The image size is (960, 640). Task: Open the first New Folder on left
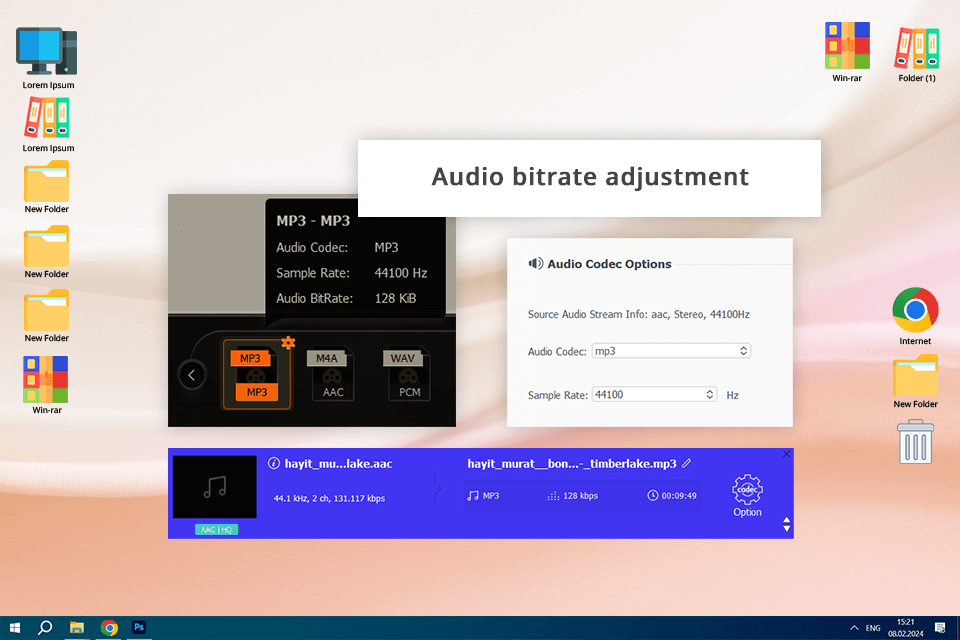(x=47, y=187)
